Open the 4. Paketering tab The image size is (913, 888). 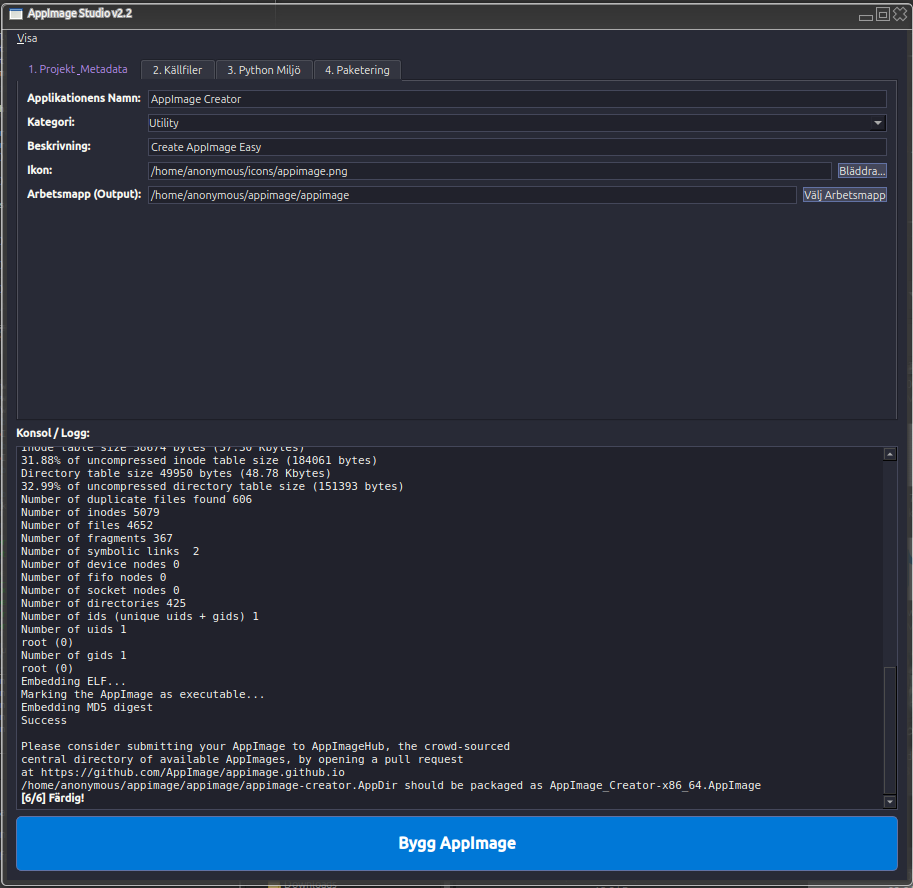tap(357, 70)
